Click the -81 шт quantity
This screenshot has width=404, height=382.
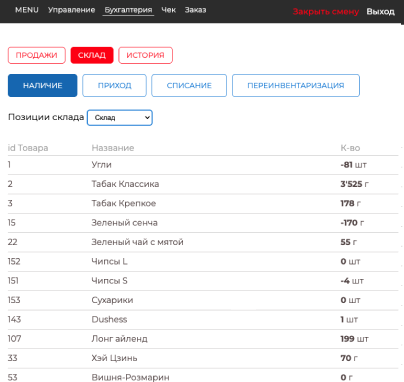[353, 165]
